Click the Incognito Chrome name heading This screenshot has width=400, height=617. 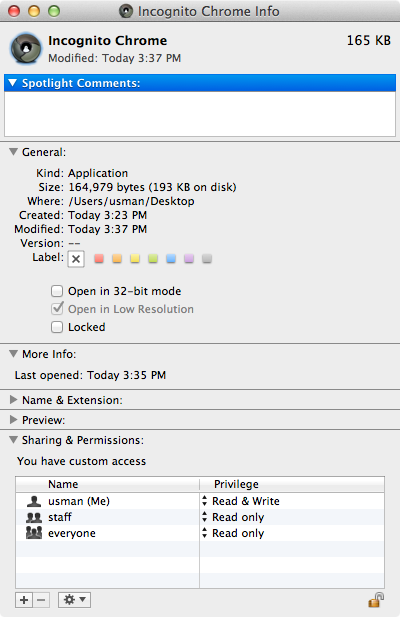pyautogui.click(x=107, y=41)
